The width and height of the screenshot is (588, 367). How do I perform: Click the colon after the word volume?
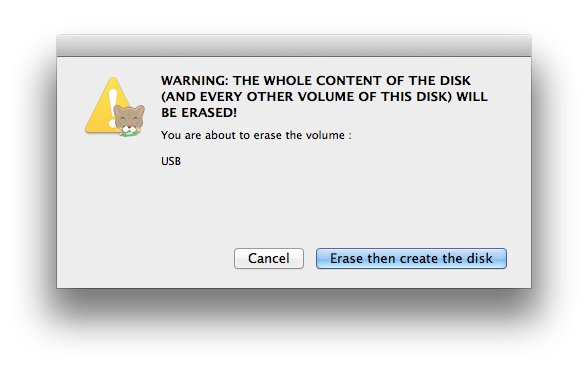point(350,136)
